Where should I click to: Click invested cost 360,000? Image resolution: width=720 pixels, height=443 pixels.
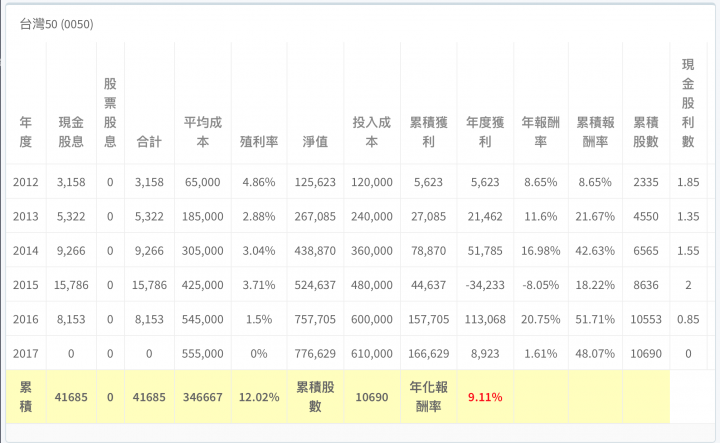pyautogui.click(x=372, y=251)
